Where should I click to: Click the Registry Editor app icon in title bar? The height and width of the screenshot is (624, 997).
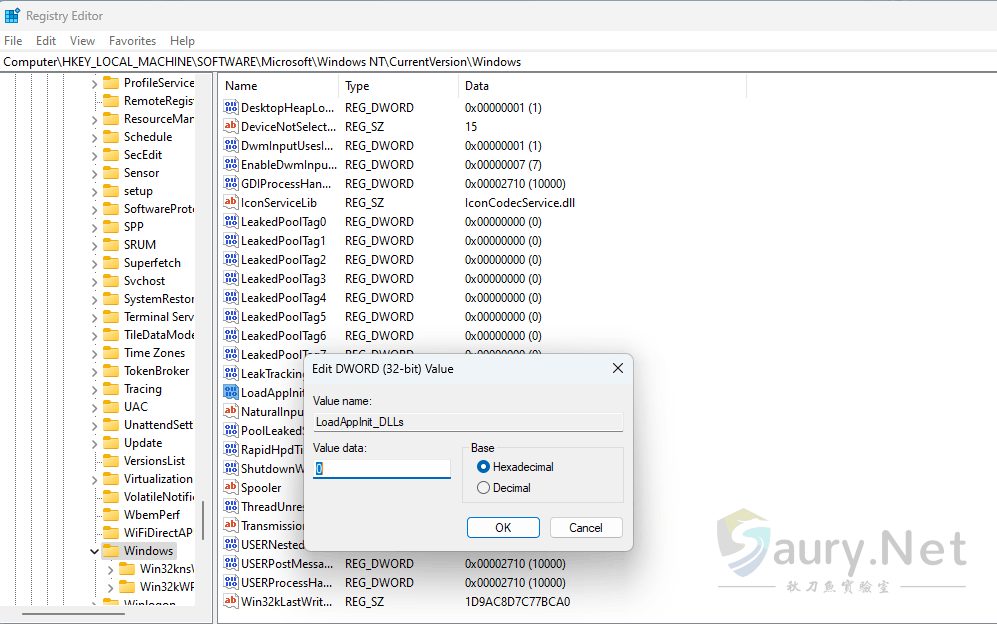12,16
